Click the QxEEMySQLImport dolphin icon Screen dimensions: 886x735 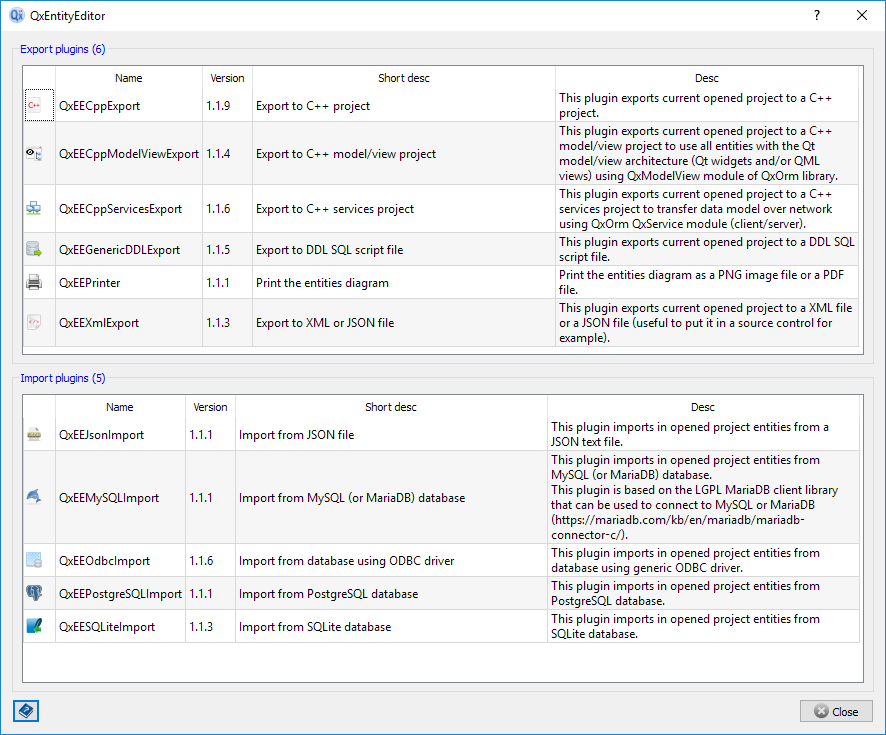pyautogui.click(x=35, y=497)
